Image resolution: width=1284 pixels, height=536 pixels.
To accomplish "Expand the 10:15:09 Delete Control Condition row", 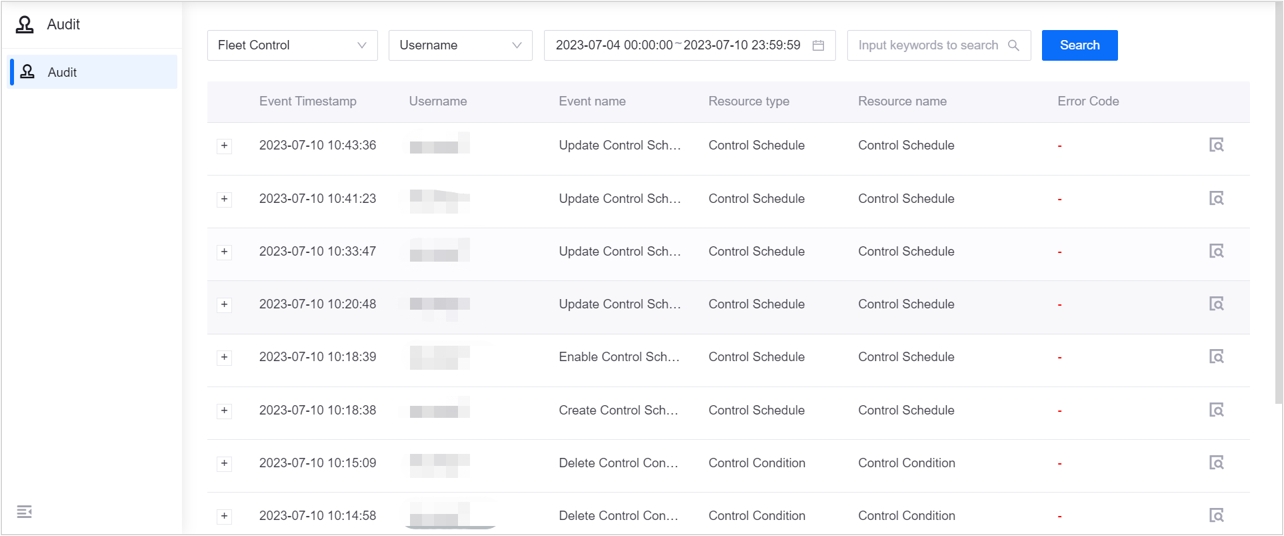I will (x=224, y=463).
